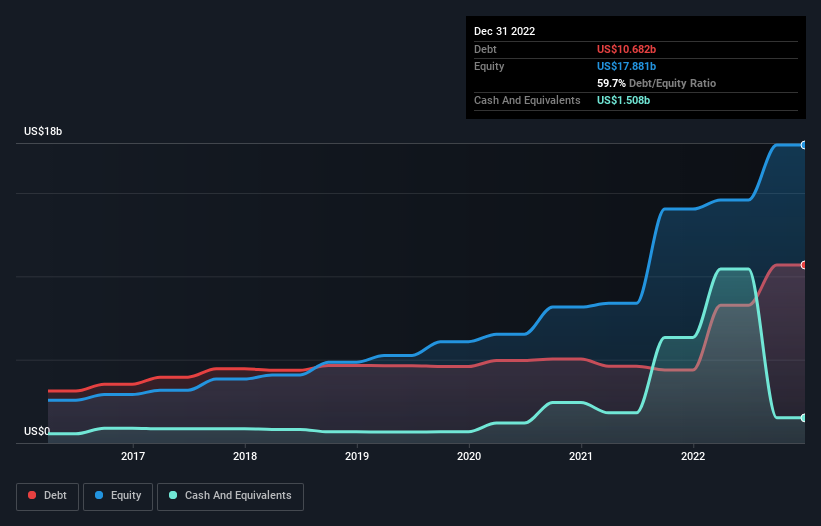
Task: Click the Equity row label in tooltip
Action: 489,66
